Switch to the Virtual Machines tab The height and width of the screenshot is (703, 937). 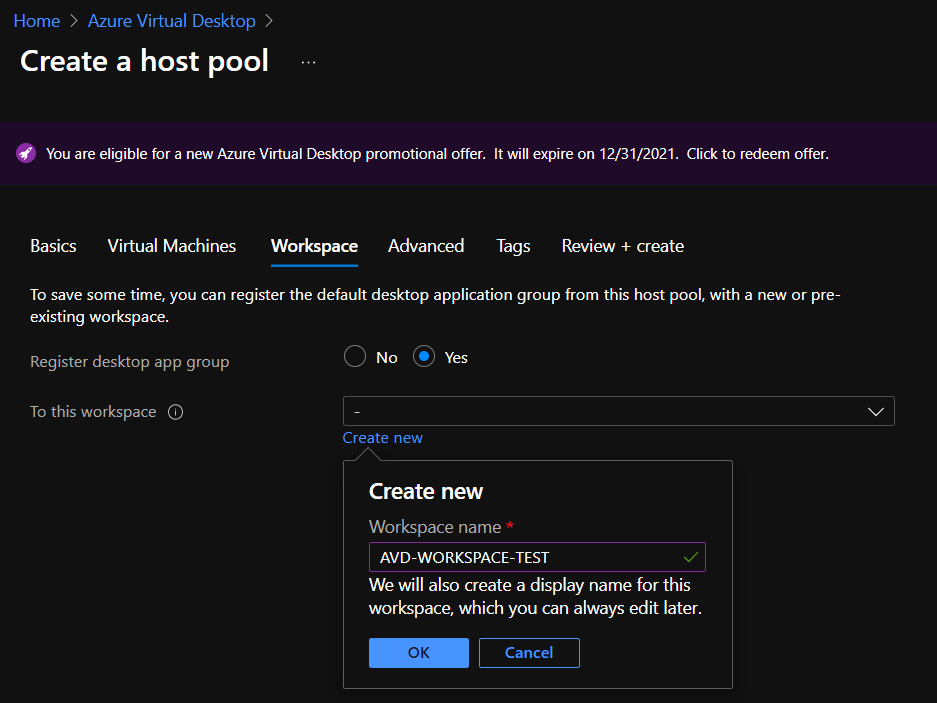pos(172,246)
